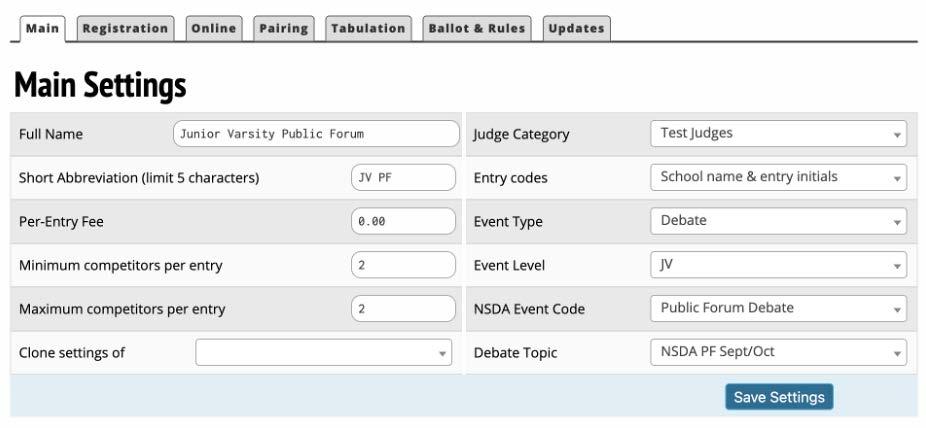Expand the Debate Topic dropdown

pos(778,353)
